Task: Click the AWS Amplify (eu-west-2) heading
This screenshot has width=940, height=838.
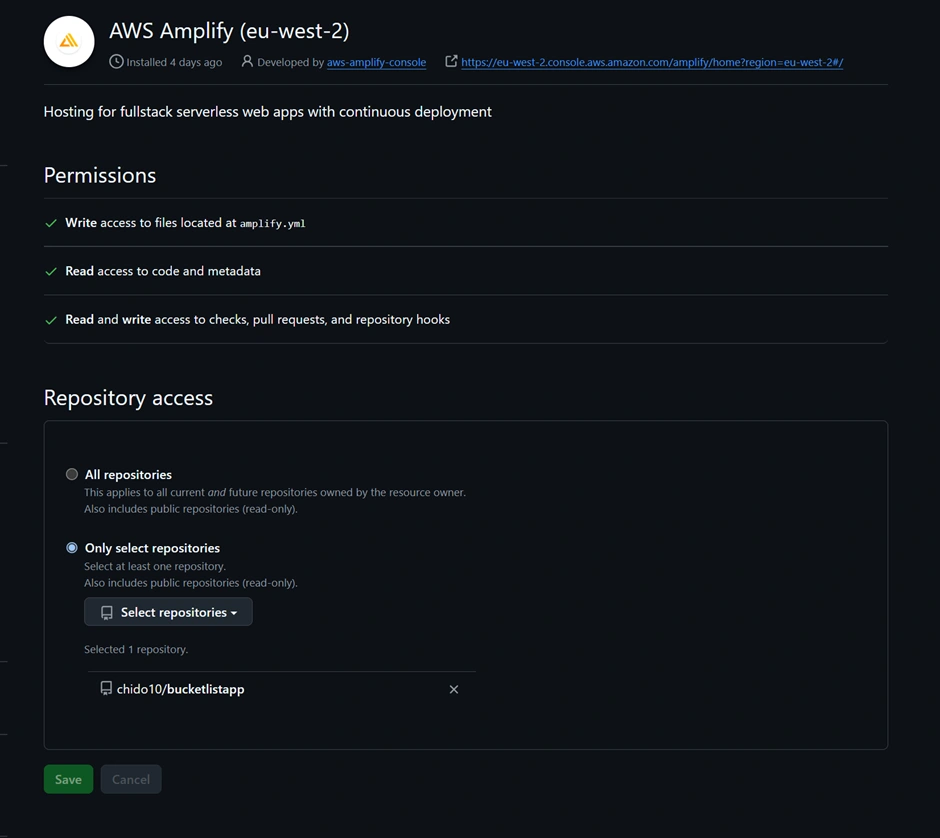Action: [229, 31]
